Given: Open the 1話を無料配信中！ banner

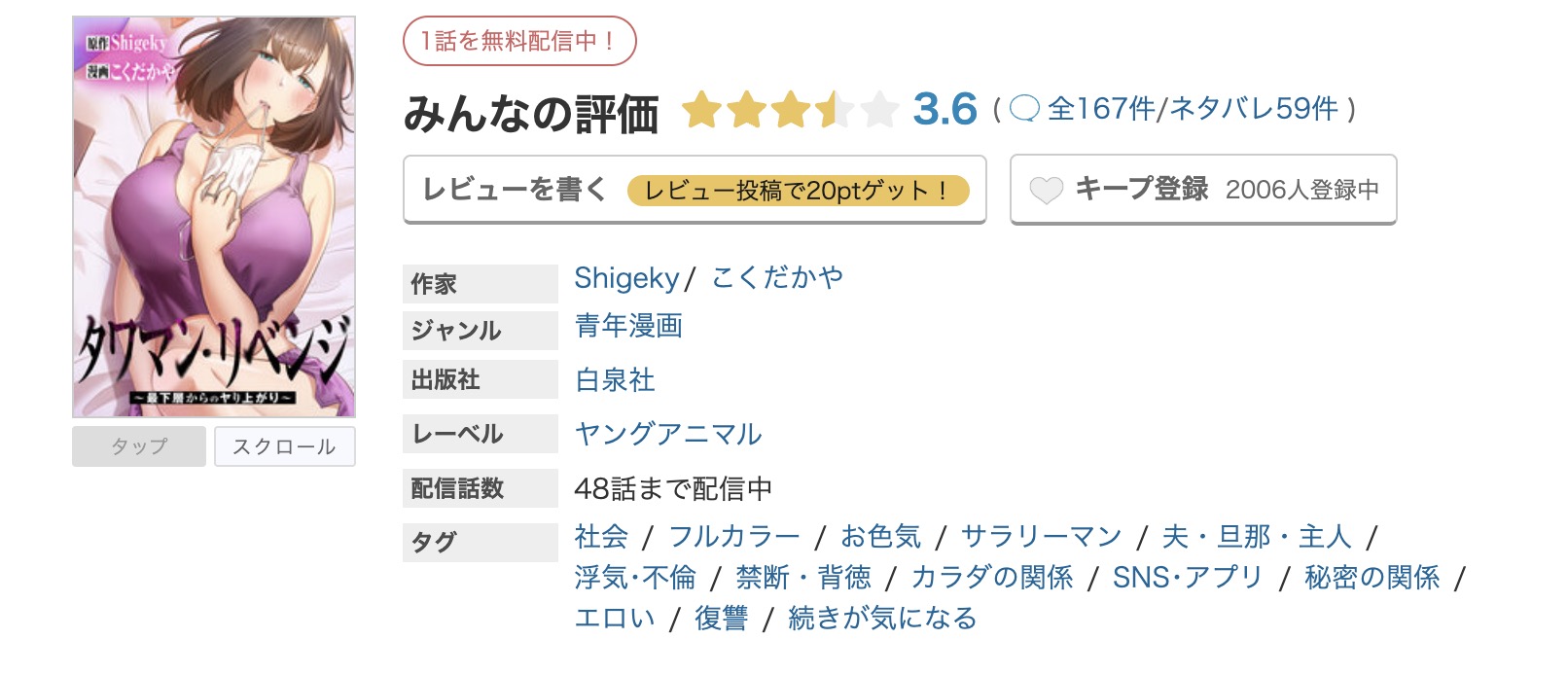Looking at the screenshot, I should 519,42.
